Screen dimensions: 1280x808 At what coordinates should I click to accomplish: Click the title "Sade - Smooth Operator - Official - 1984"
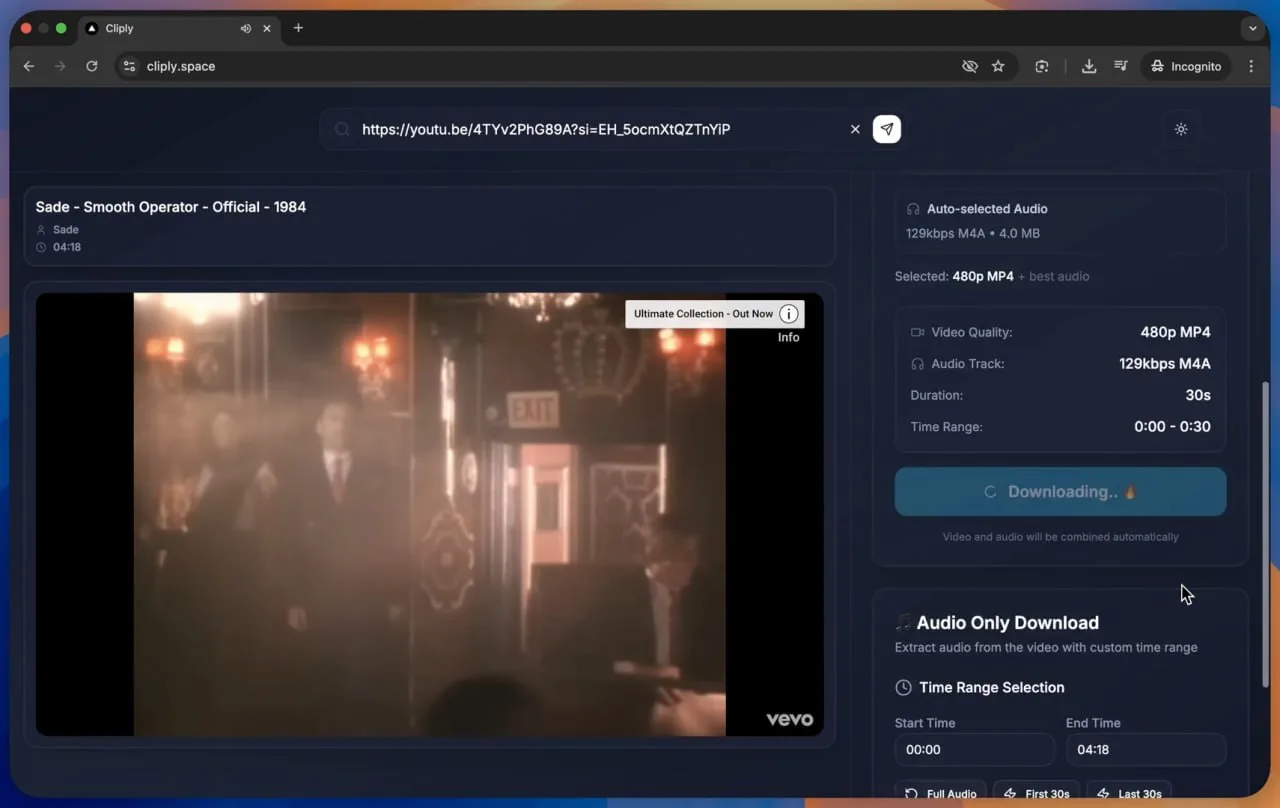pos(171,207)
